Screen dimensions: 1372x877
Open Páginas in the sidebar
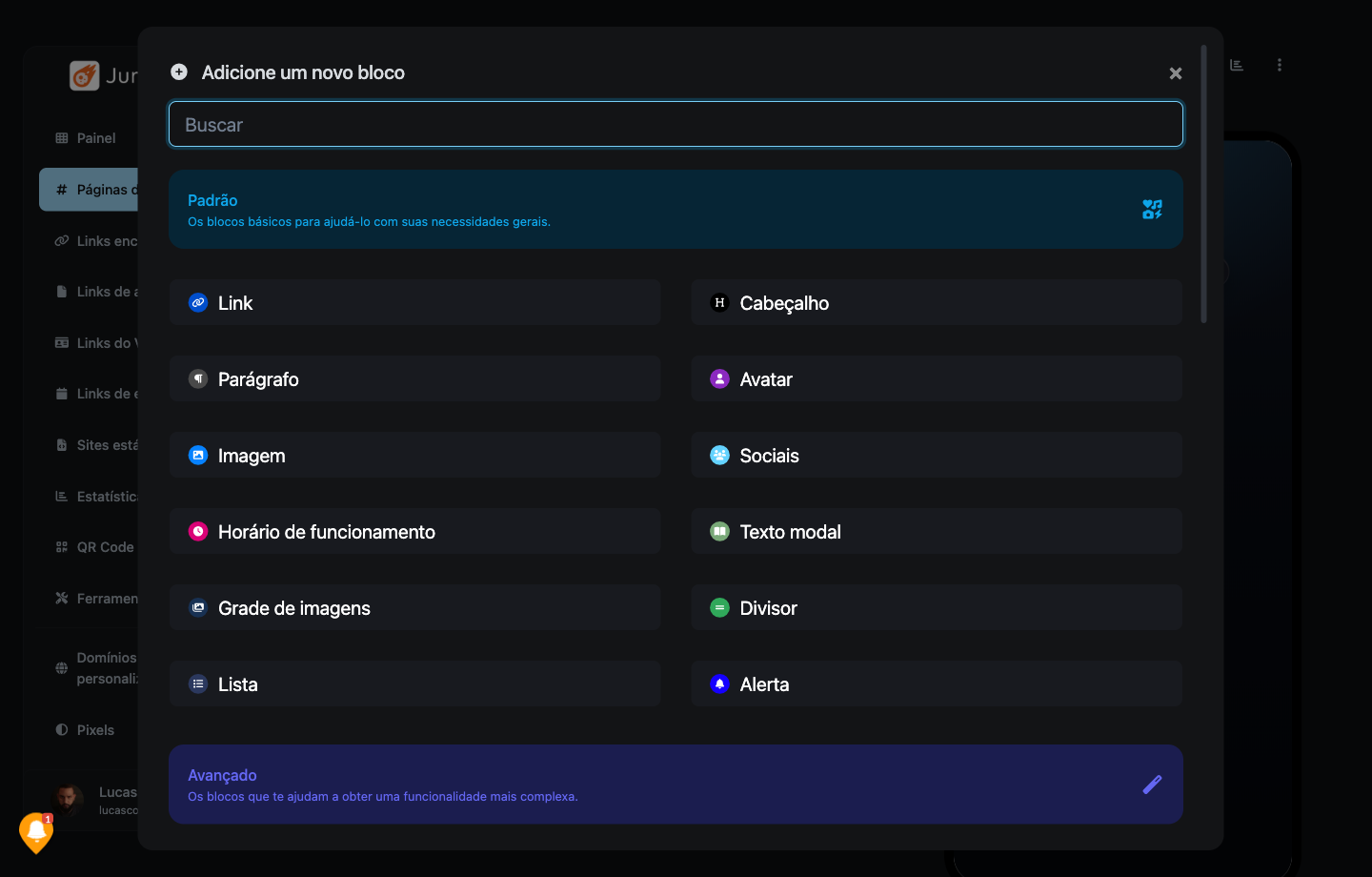89,190
